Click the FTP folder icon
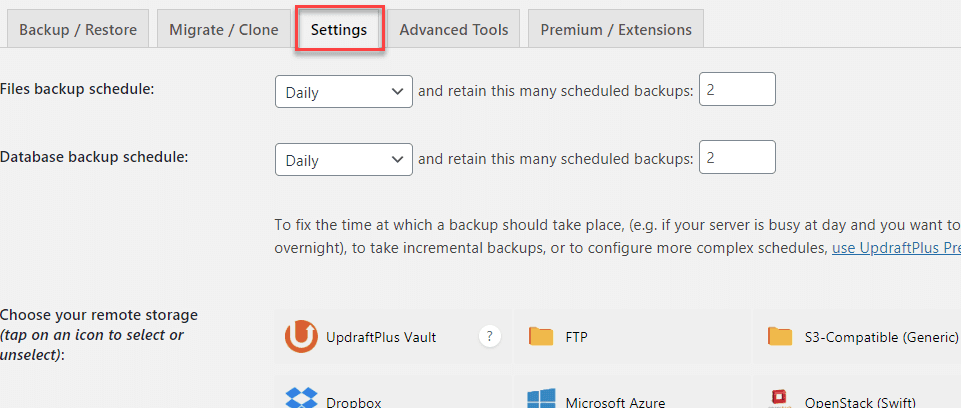Image resolution: width=961 pixels, height=408 pixels. pos(541,336)
